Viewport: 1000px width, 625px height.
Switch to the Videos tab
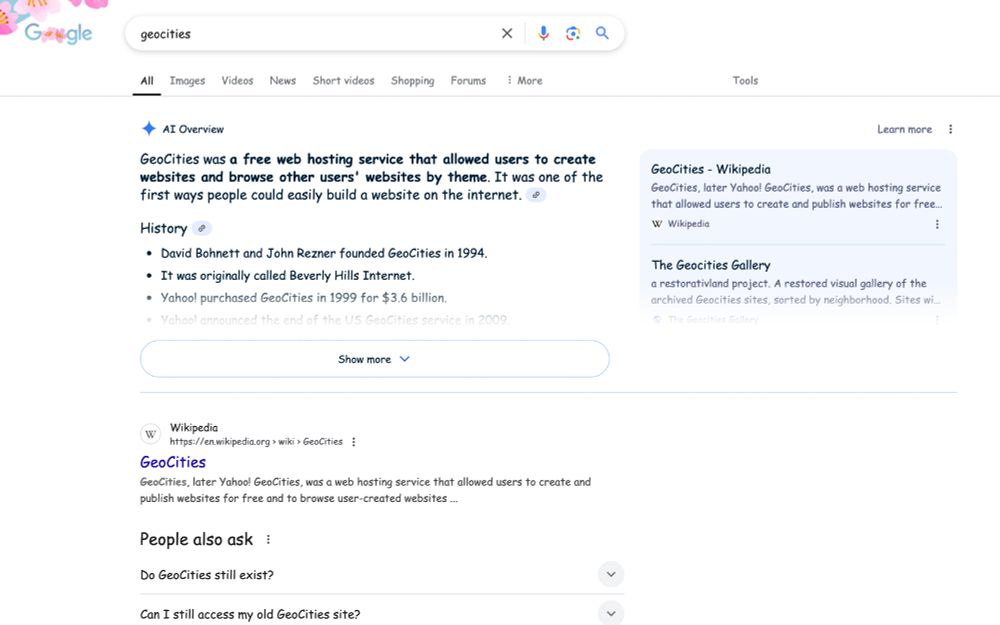[x=237, y=80]
